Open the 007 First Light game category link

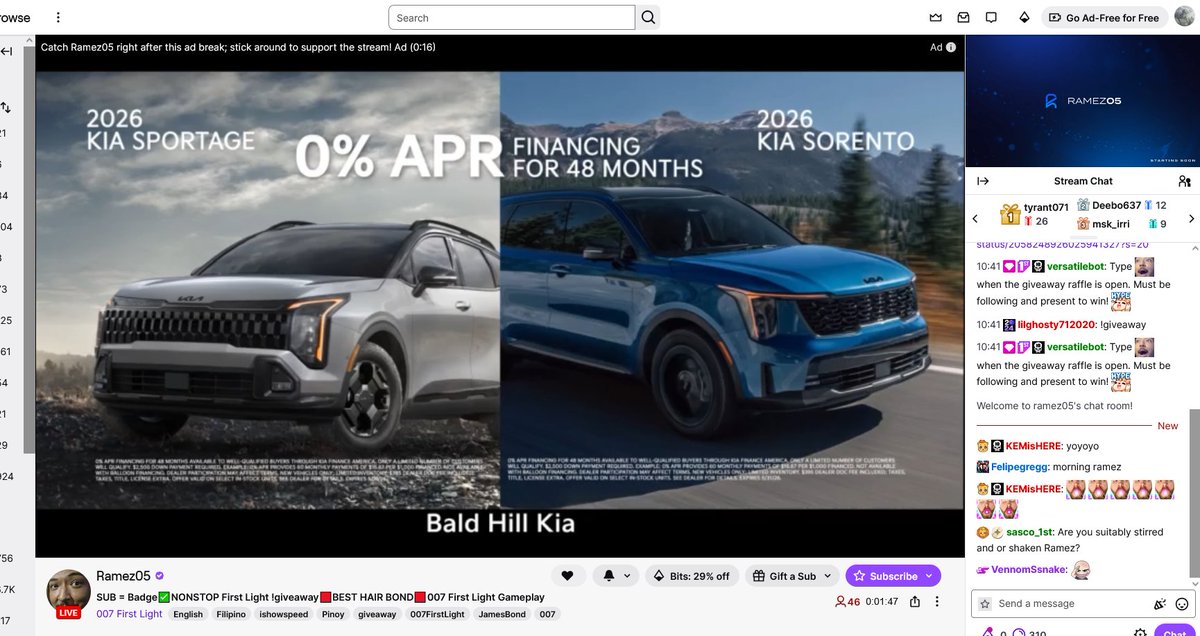[129, 614]
